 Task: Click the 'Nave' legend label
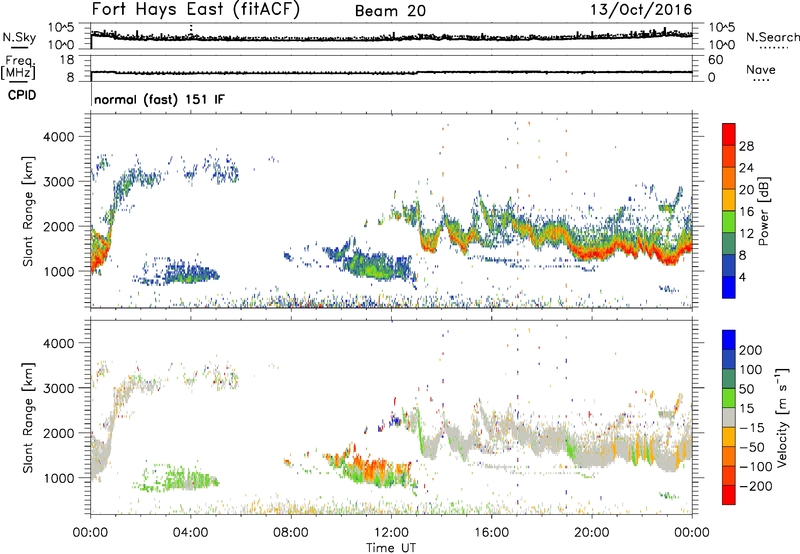(x=760, y=69)
